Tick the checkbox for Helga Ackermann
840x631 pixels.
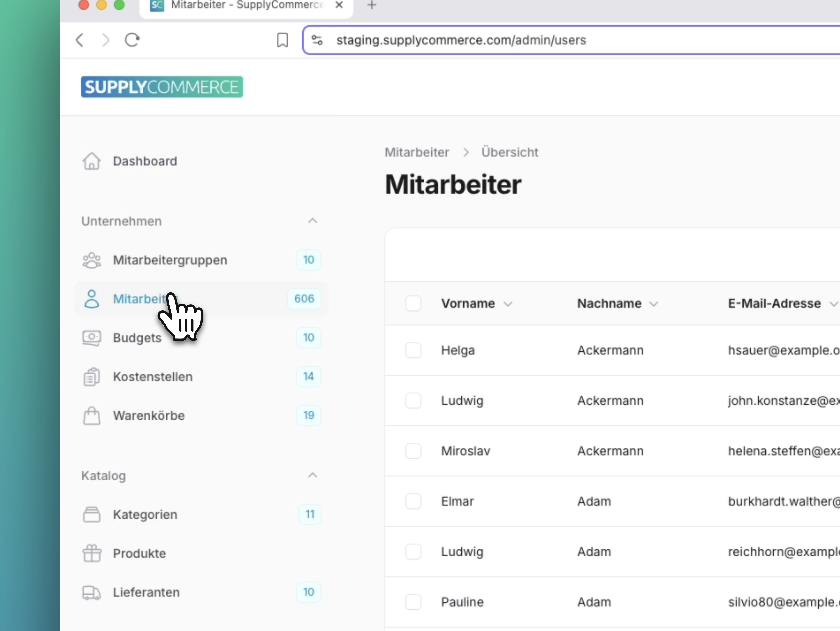point(413,350)
